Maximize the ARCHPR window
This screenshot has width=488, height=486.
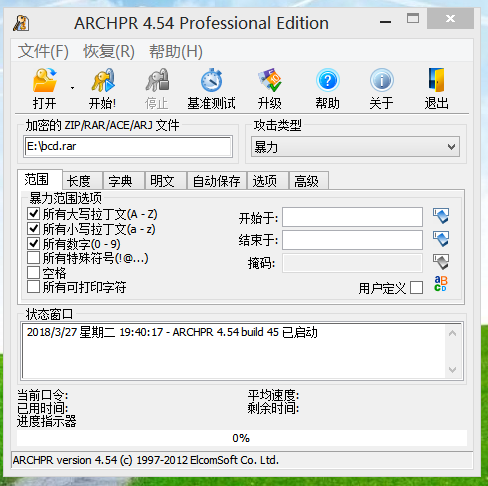tap(413, 18)
